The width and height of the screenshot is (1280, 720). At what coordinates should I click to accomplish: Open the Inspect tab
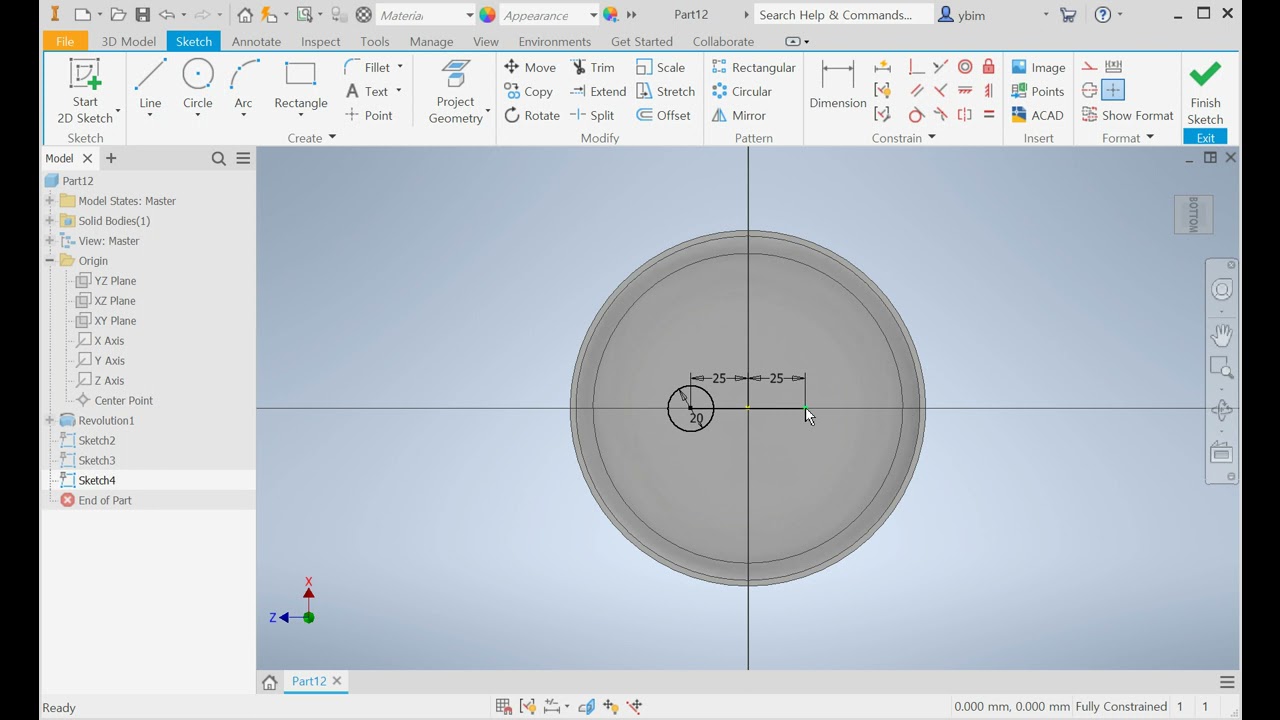click(x=320, y=41)
